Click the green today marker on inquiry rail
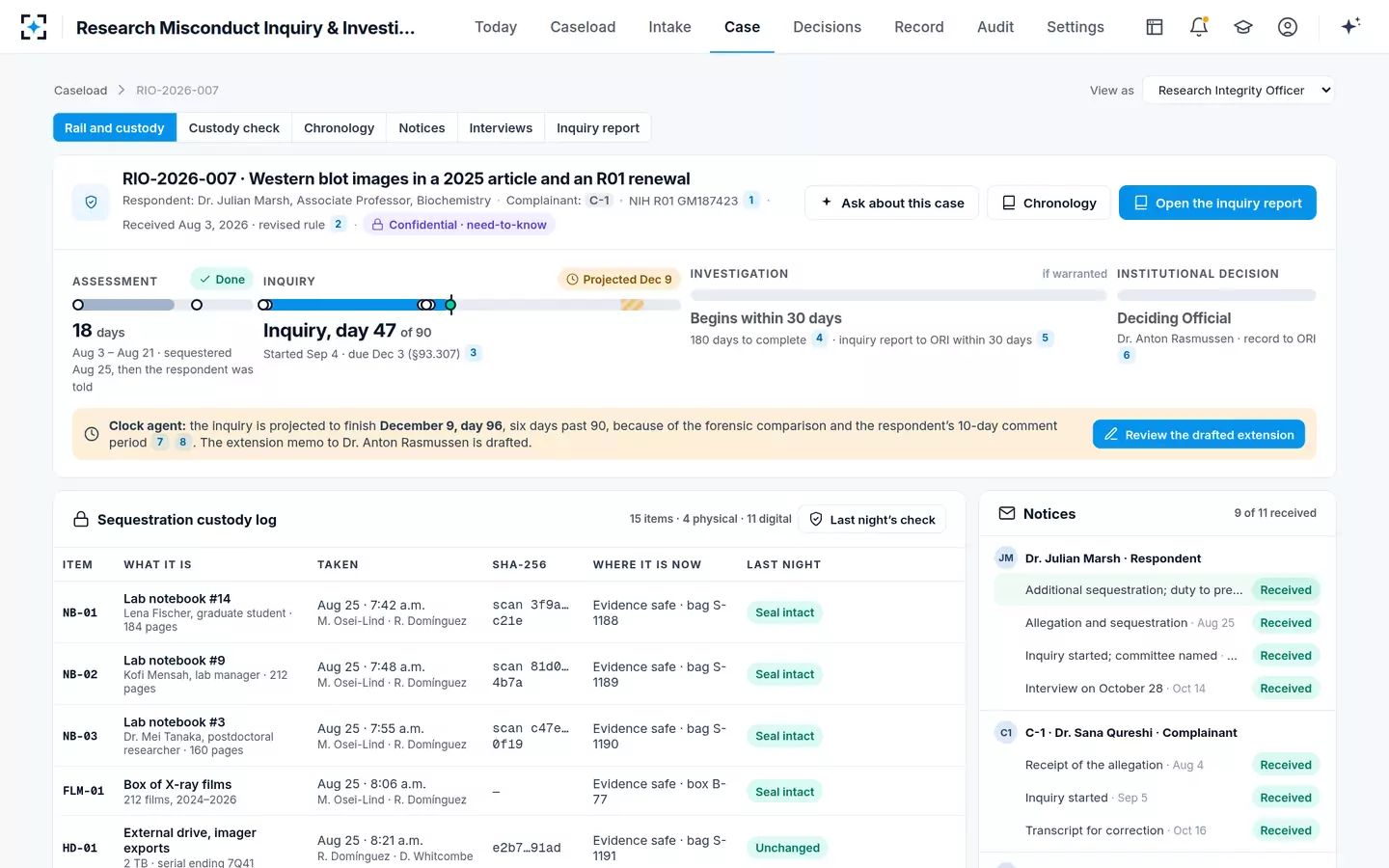Viewport: 1389px width, 868px height. point(450,305)
